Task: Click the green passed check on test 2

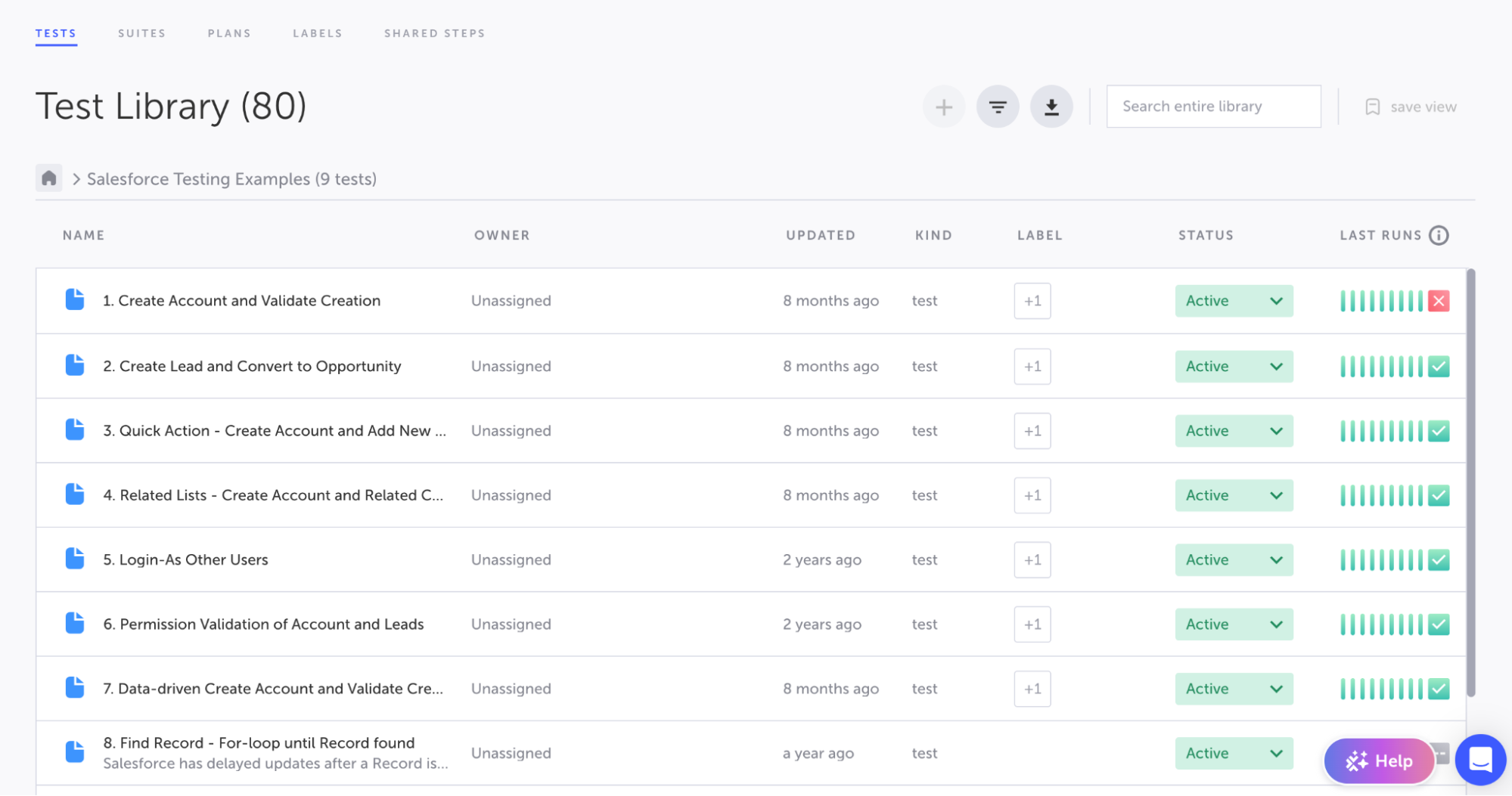Action: (x=1439, y=366)
